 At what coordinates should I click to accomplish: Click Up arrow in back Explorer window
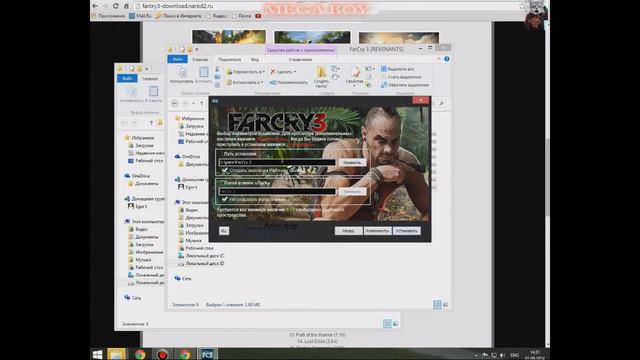click(x=151, y=123)
